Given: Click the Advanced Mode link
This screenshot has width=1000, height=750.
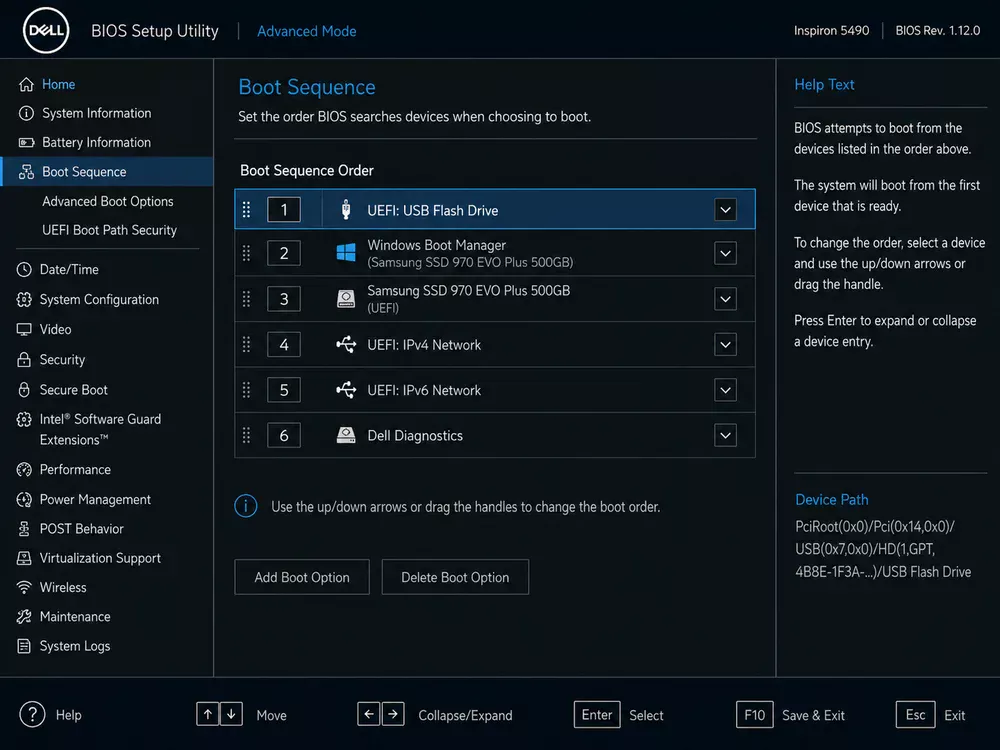Looking at the screenshot, I should click(307, 31).
